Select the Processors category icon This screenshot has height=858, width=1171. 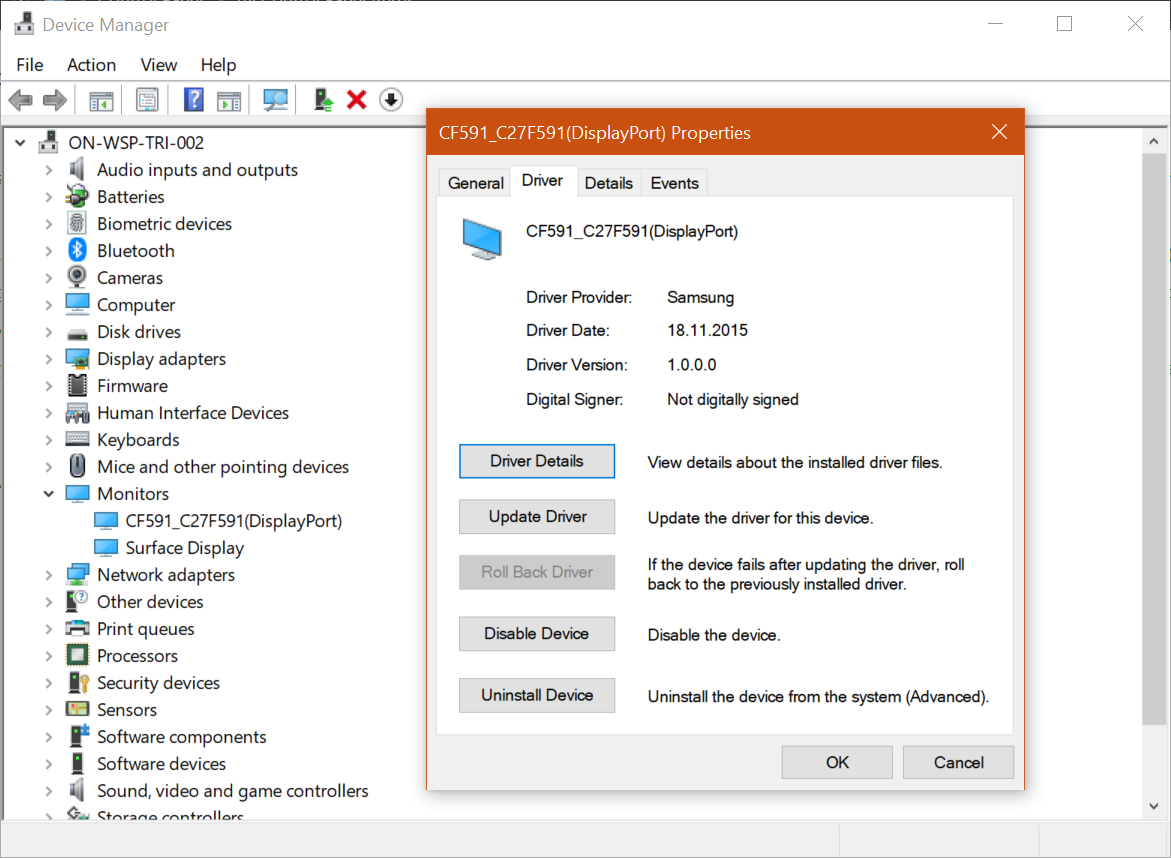tap(77, 655)
